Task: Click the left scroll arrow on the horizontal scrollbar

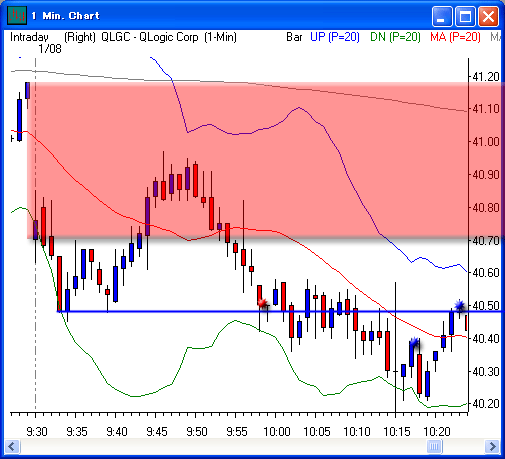Action: [x=13, y=446]
